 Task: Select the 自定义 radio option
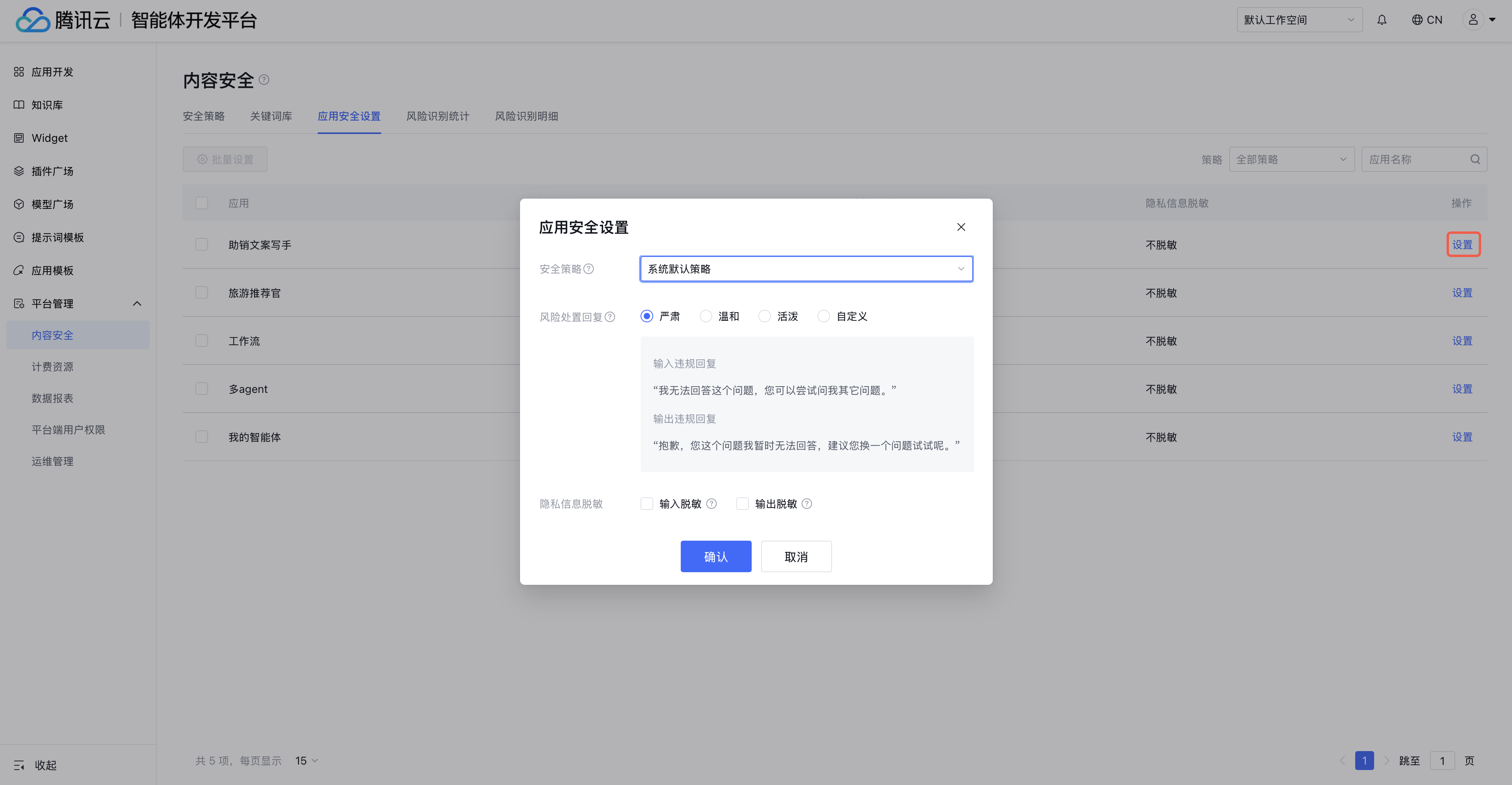824,316
